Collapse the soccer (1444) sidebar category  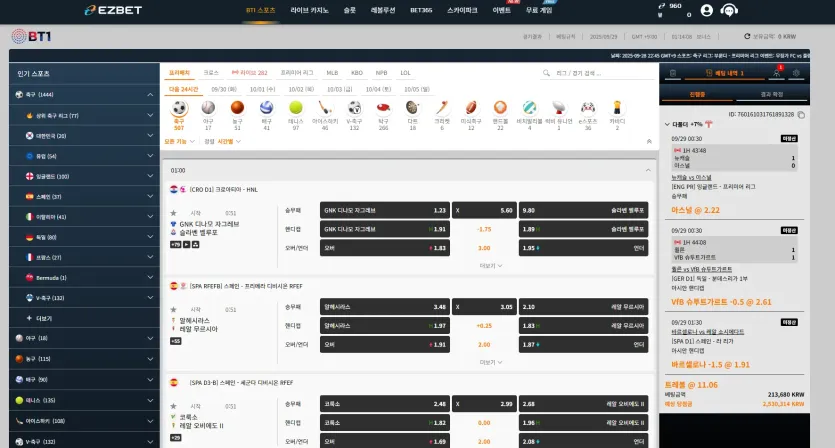tap(150, 95)
